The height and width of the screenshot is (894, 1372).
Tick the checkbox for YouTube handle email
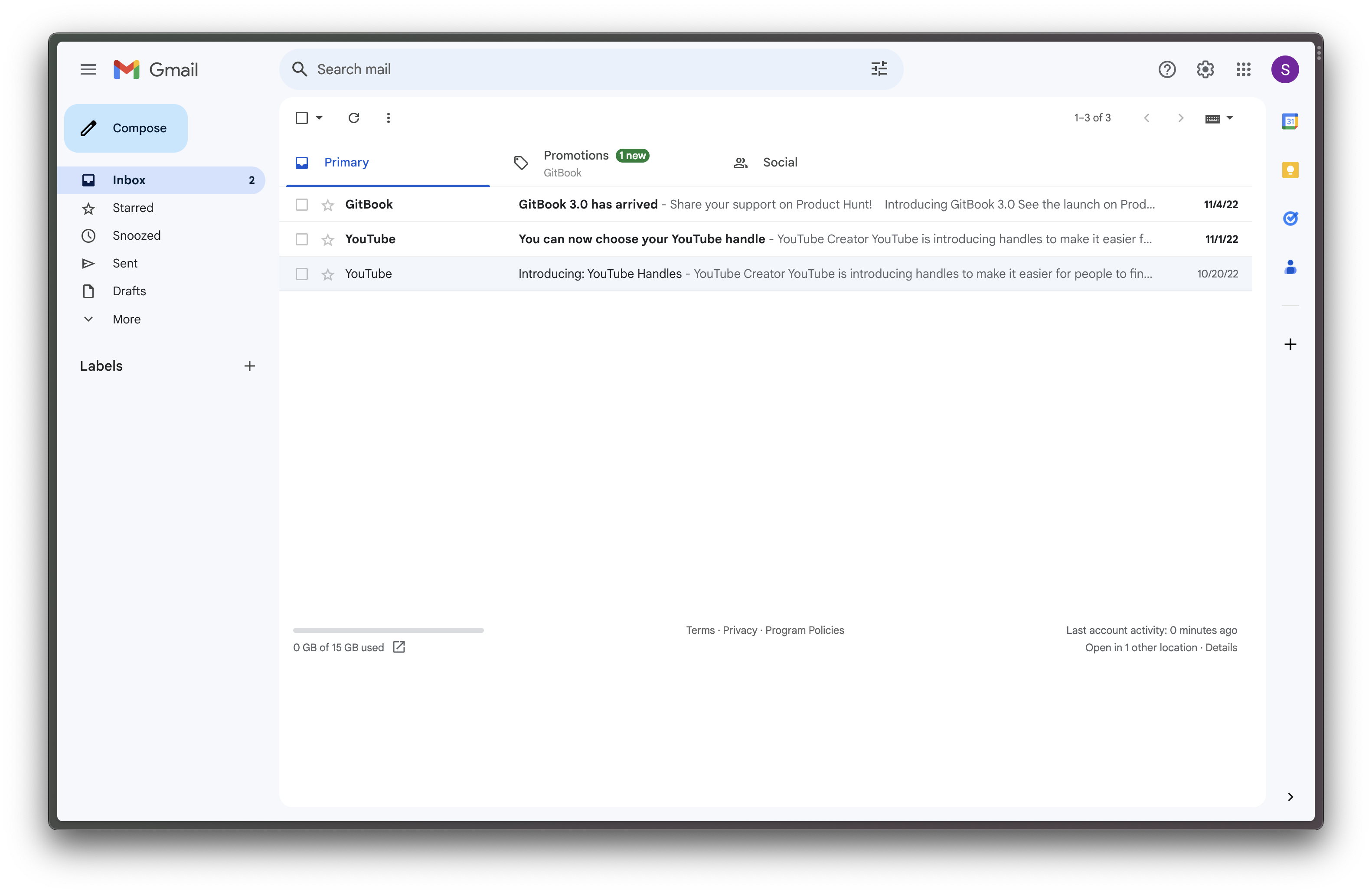(x=301, y=239)
